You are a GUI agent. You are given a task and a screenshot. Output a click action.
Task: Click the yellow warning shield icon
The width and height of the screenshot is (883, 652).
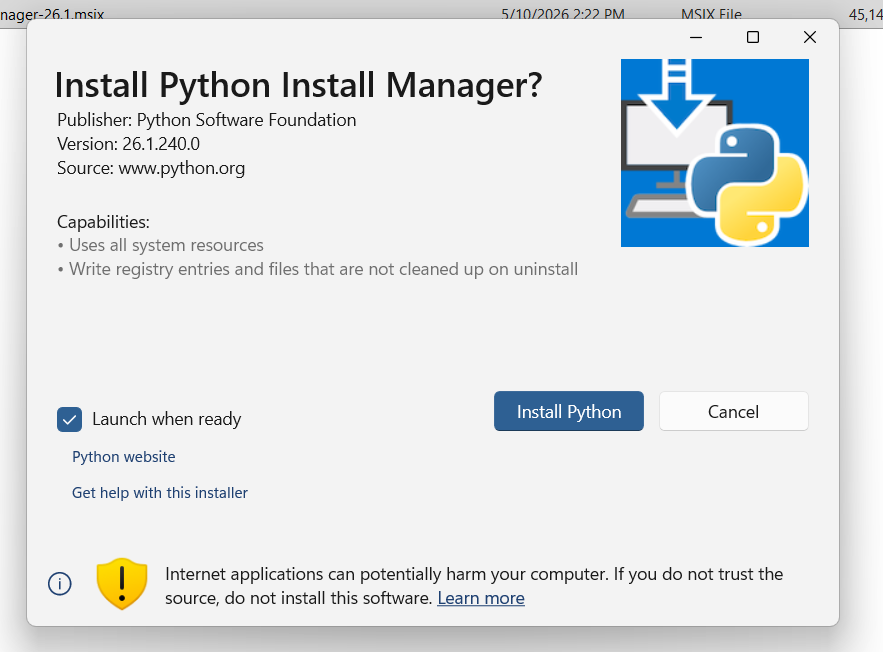122,584
